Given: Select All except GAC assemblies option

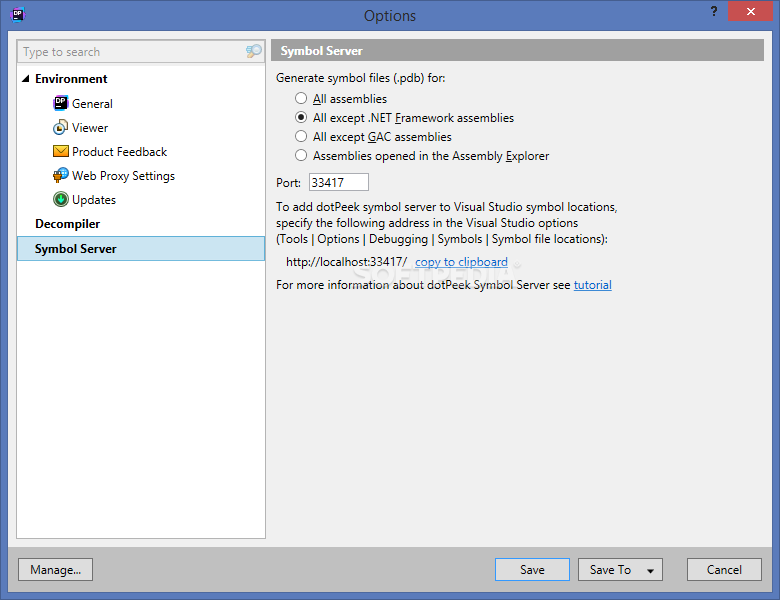Looking at the screenshot, I should [x=301, y=136].
